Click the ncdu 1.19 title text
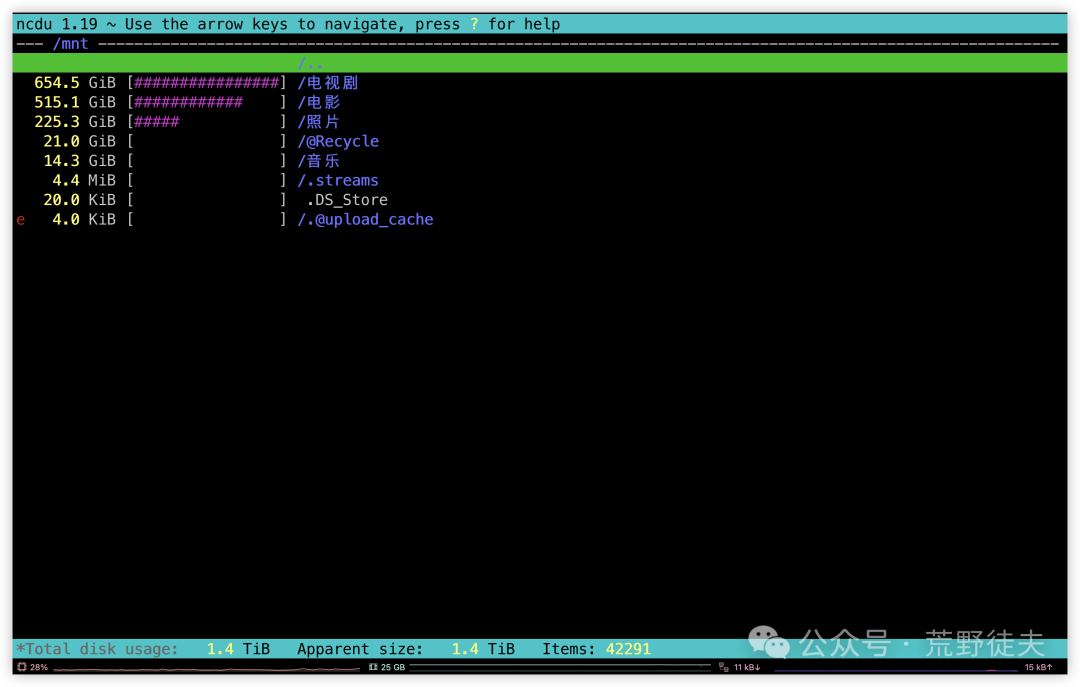The width and height of the screenshot is (1080, 687). (x=57, y=24)
